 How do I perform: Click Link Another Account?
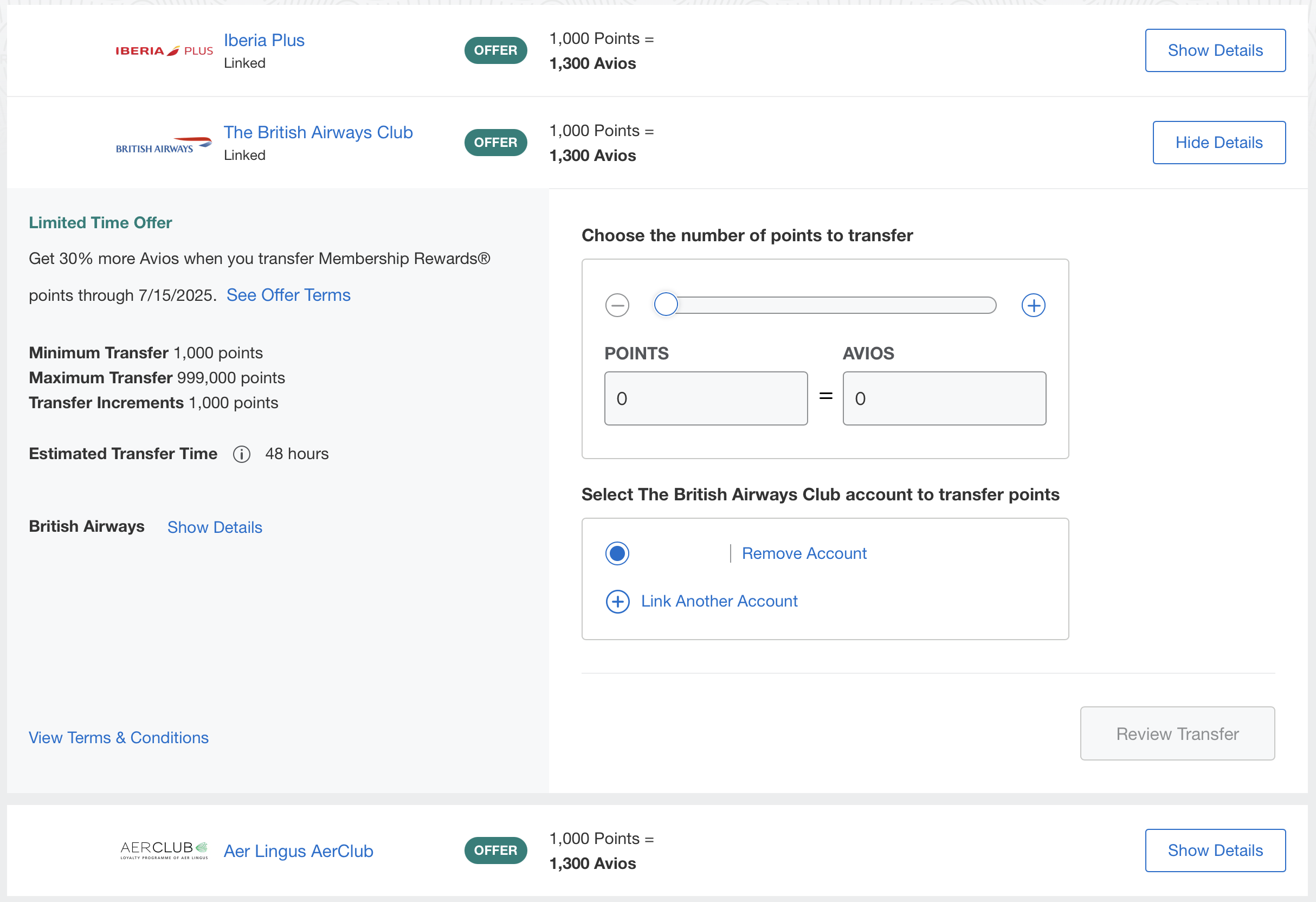pos(719,601)
